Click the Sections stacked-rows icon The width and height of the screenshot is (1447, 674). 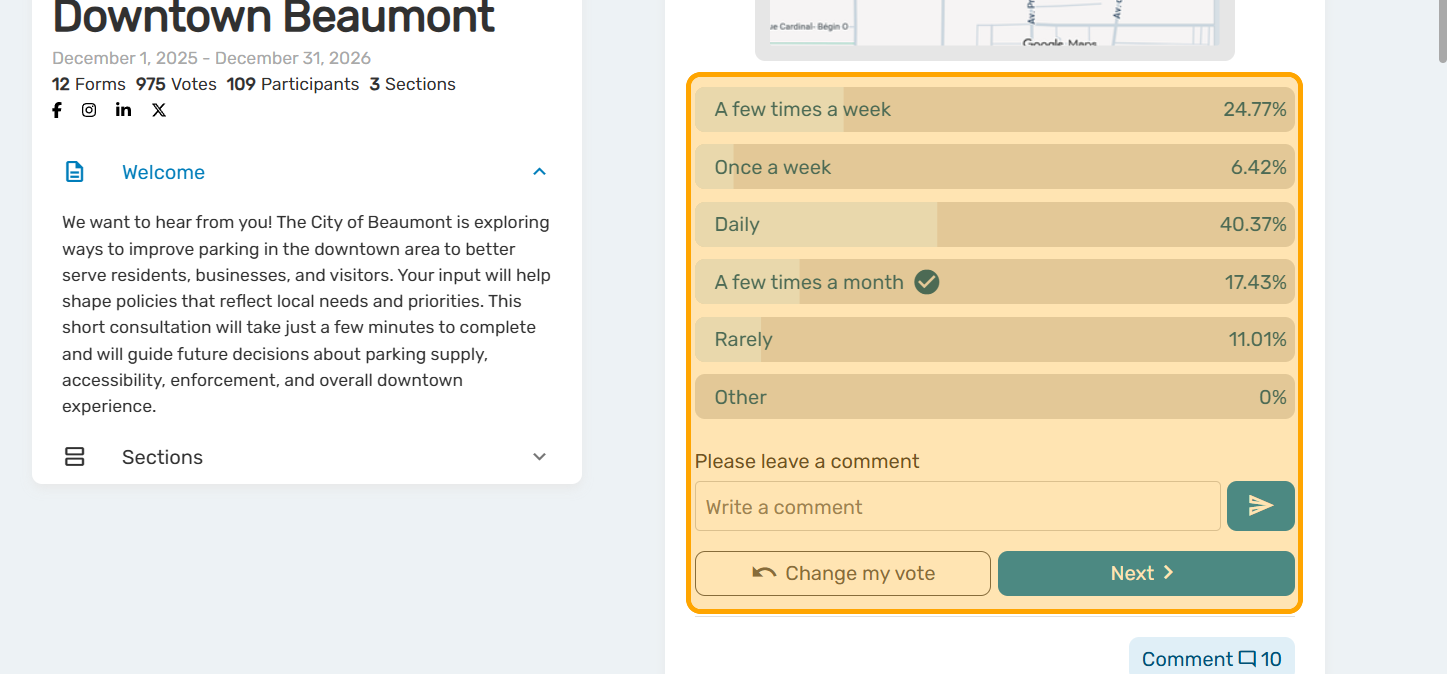tap(74, 457)
